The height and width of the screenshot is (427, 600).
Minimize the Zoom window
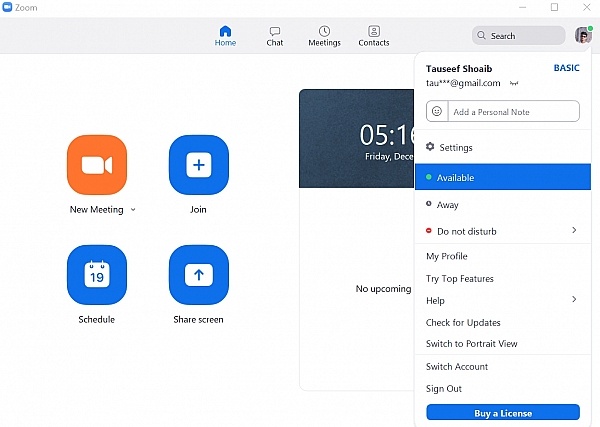[523, 7]
